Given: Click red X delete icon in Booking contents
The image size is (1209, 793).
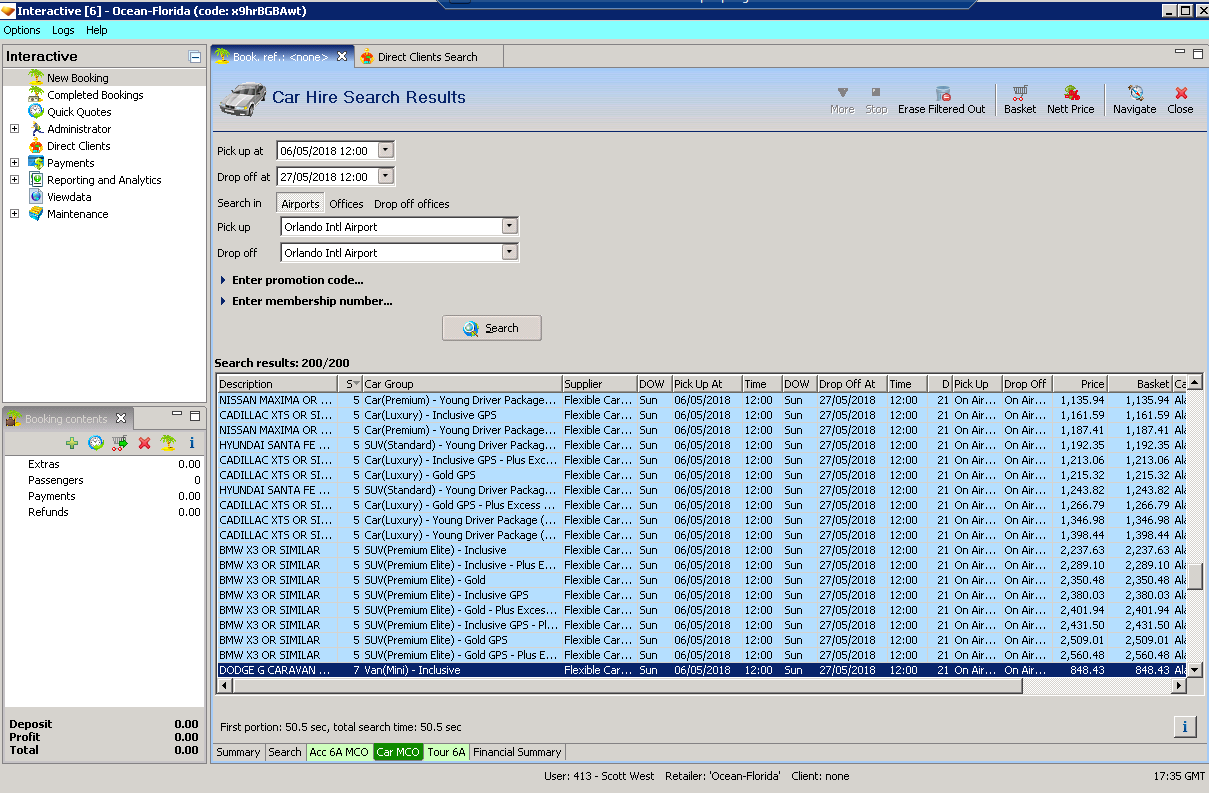Looking at the screenshot, I should point(144,442).
